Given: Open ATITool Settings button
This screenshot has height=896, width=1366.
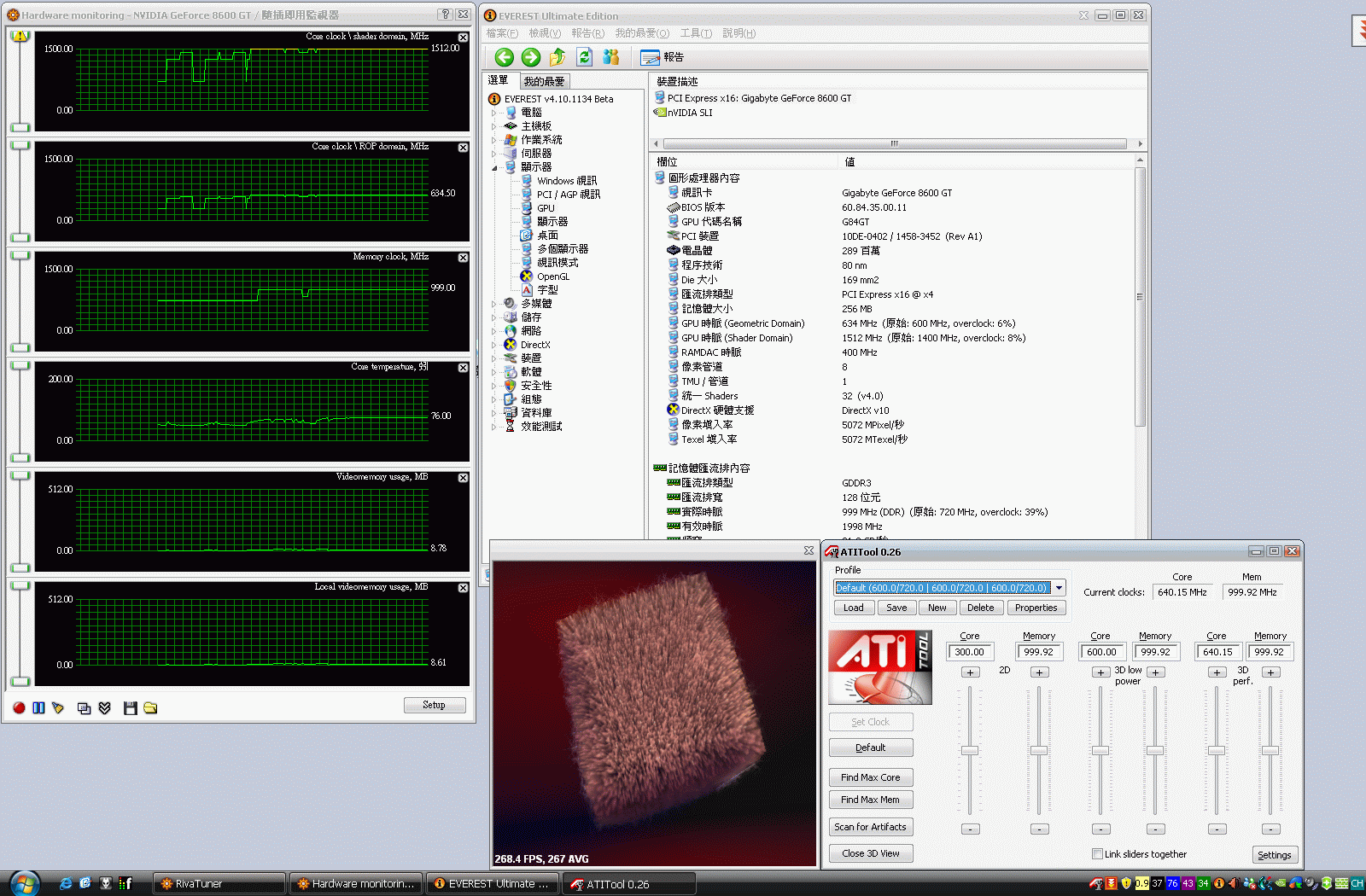Looking at the screenshot, I should click(x=1275, y=855).
